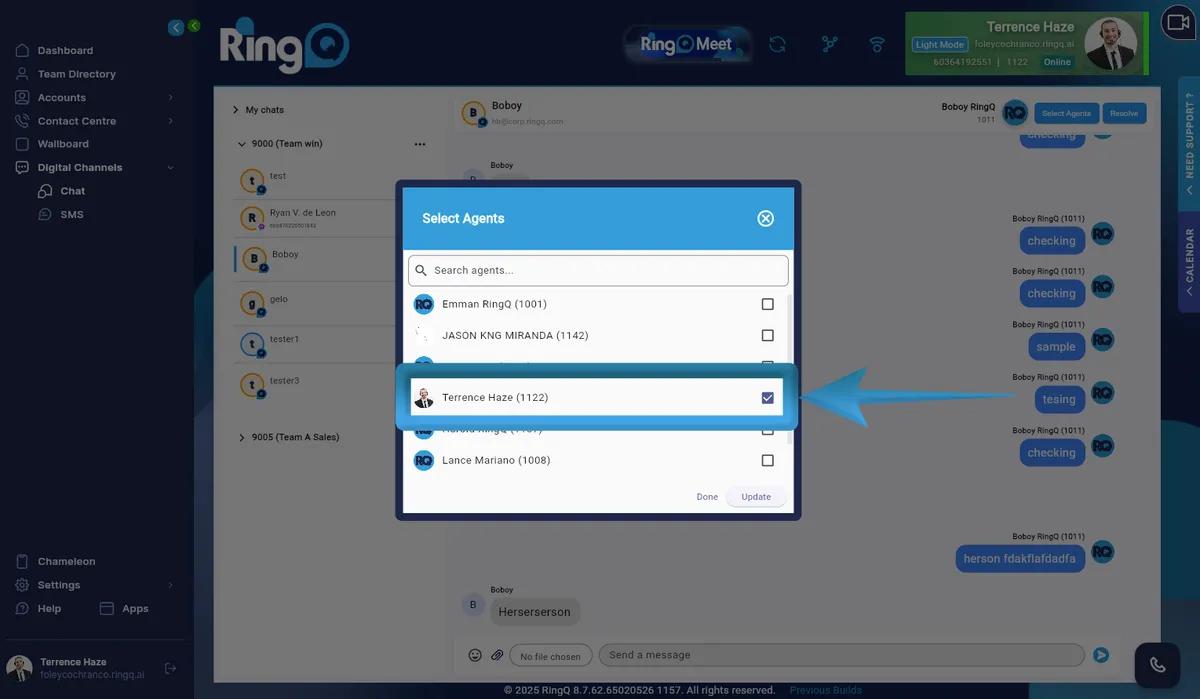The height and width of the screenshot is (699, 1200).
Task: Open the Dashboard sidebar item
Action: (65, 51)
